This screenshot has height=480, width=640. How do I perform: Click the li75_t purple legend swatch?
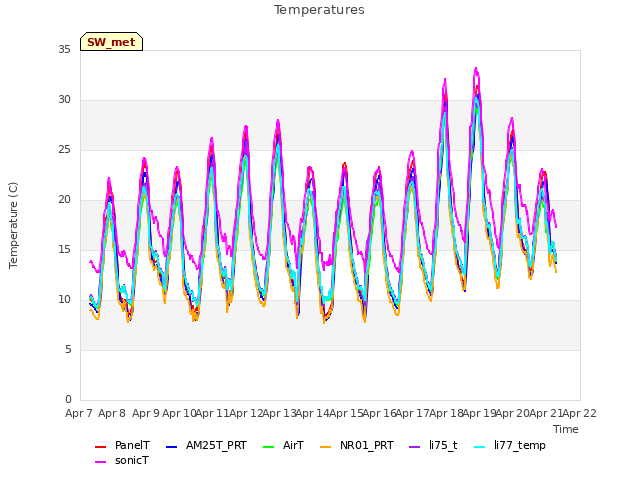click(x=414, y=447)
